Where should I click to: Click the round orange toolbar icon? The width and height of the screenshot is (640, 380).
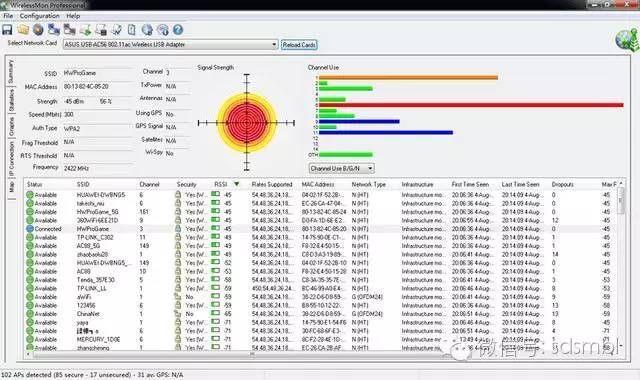[38, 30]
